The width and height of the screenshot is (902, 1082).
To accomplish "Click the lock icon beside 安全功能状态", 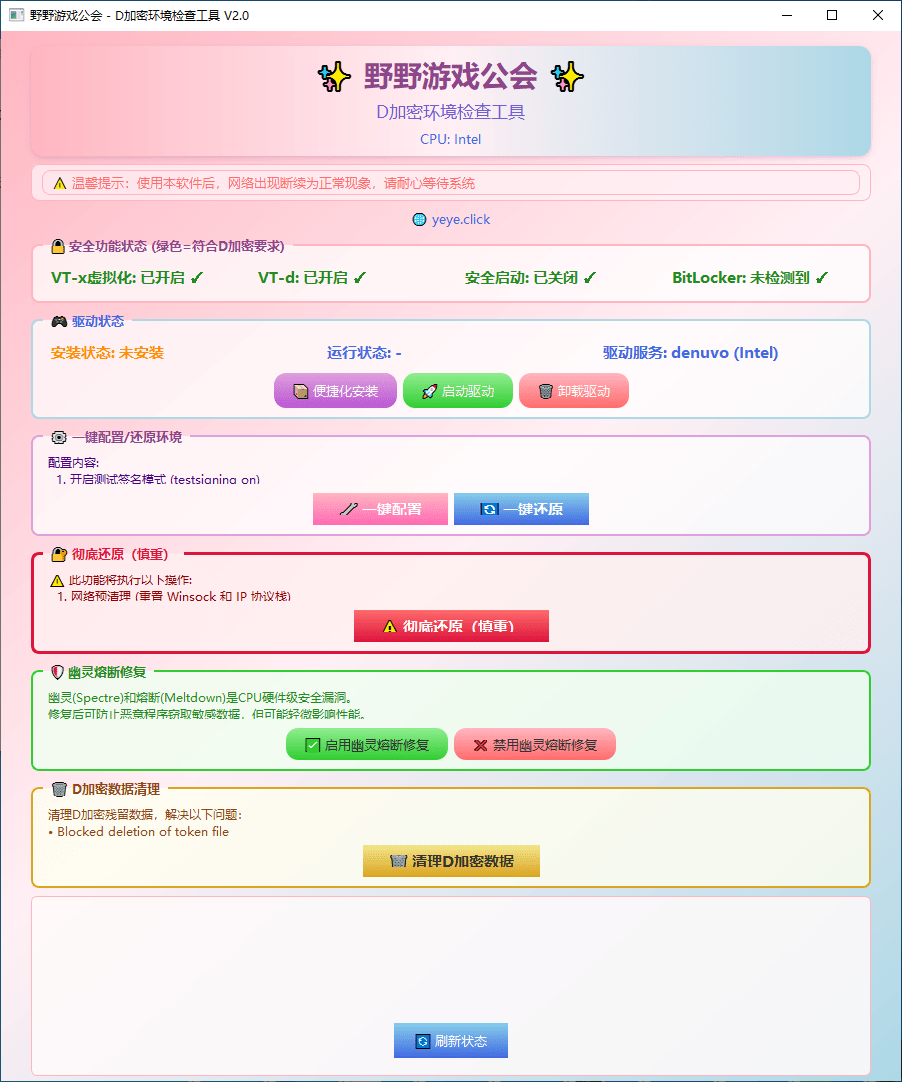I will click(58, 246).
